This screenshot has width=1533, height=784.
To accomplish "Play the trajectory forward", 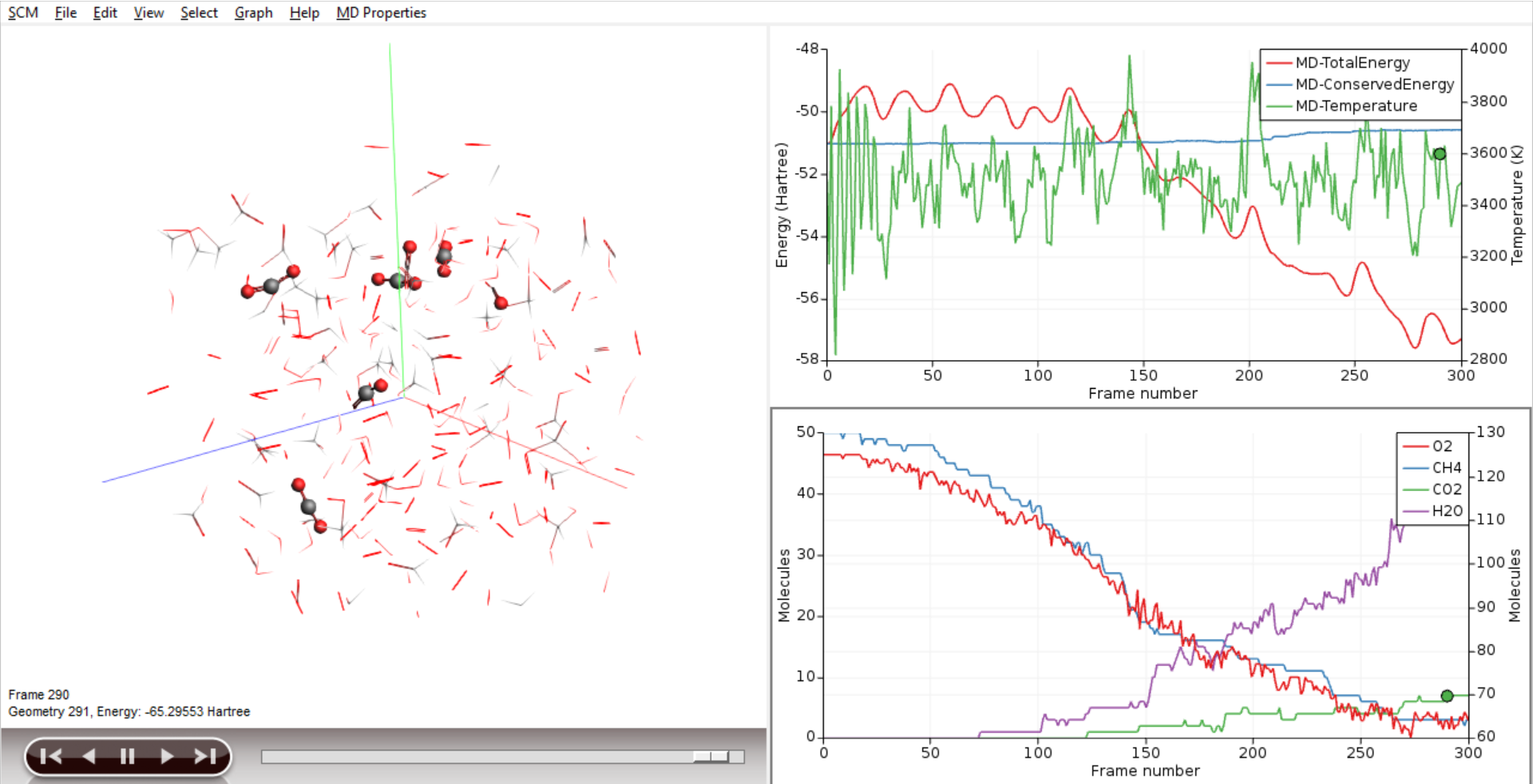I will click(167, 756).
